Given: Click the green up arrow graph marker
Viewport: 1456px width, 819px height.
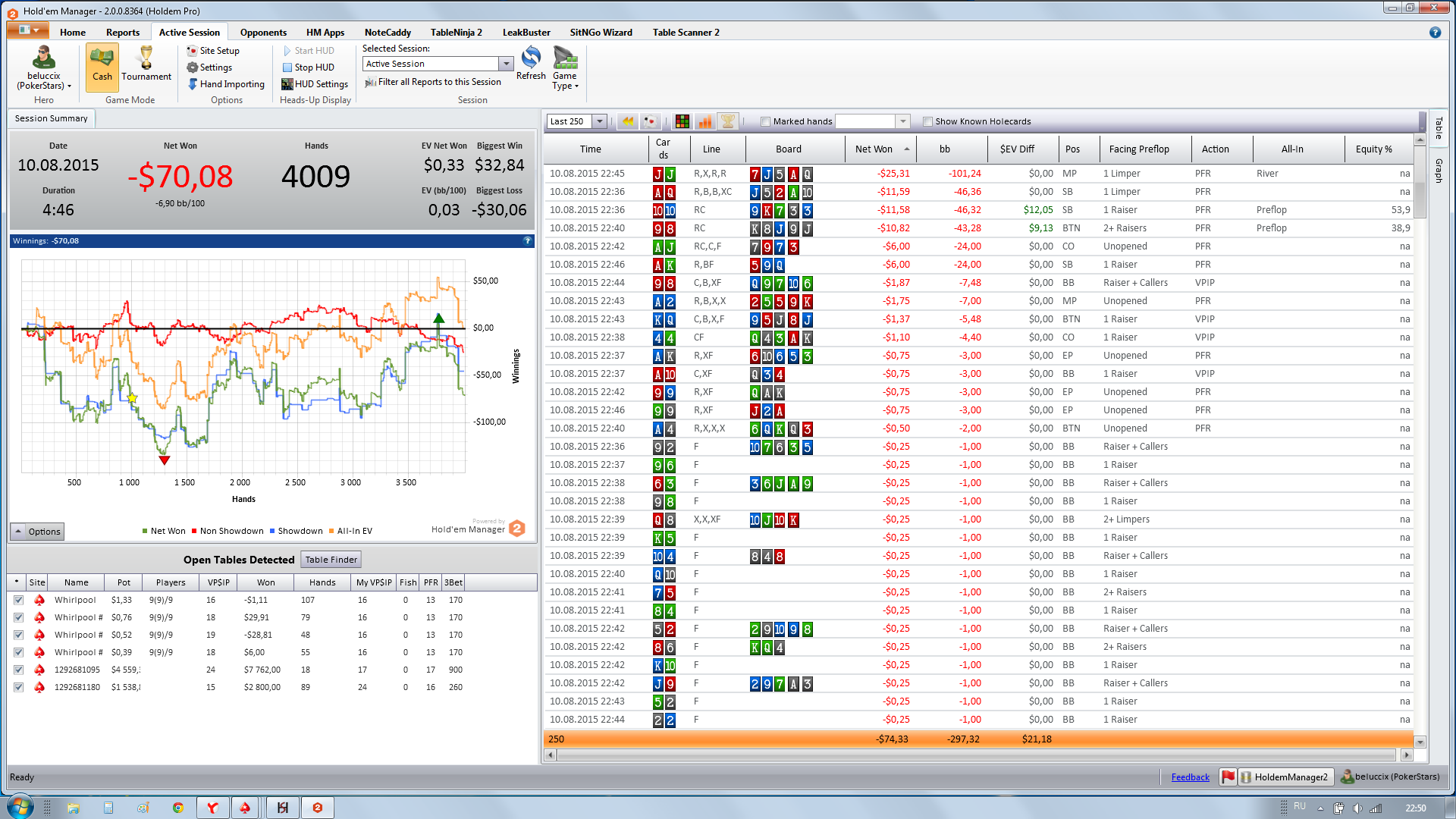Looking at the screenshot, I should click(x=438, y=319).
